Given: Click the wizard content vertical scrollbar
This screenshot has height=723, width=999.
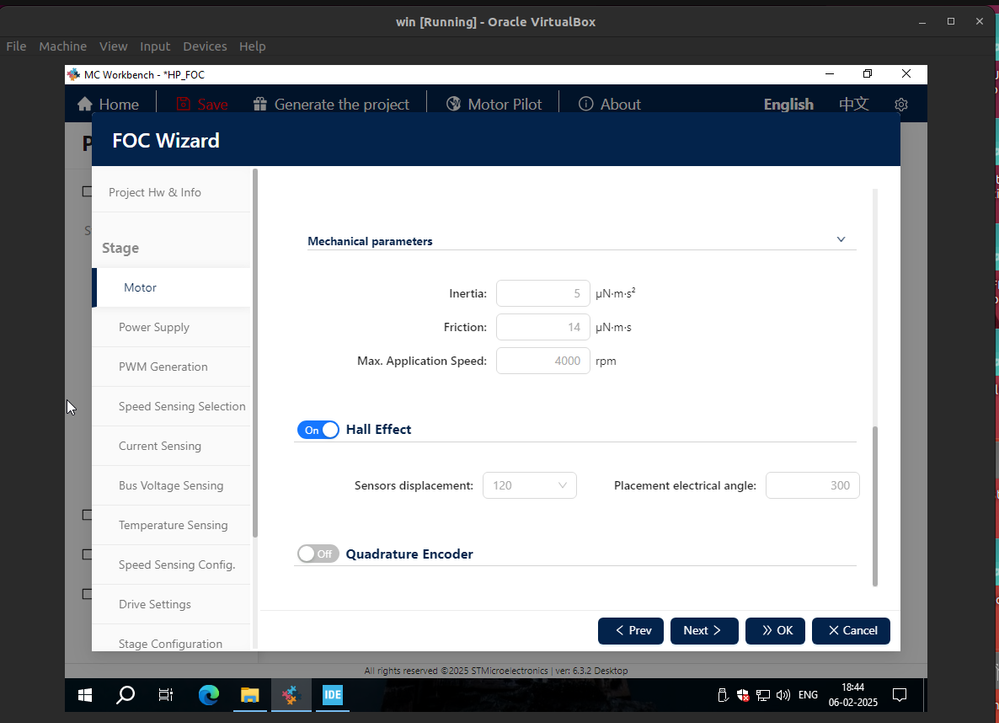Looking at the screenshot, I should click(x=875, y=506).
